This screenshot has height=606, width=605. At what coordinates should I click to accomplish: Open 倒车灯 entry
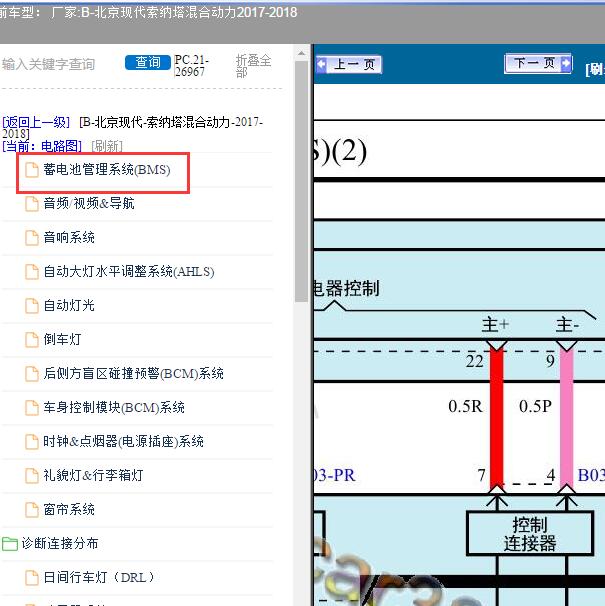pyautogui.click(x=62, y=339)
